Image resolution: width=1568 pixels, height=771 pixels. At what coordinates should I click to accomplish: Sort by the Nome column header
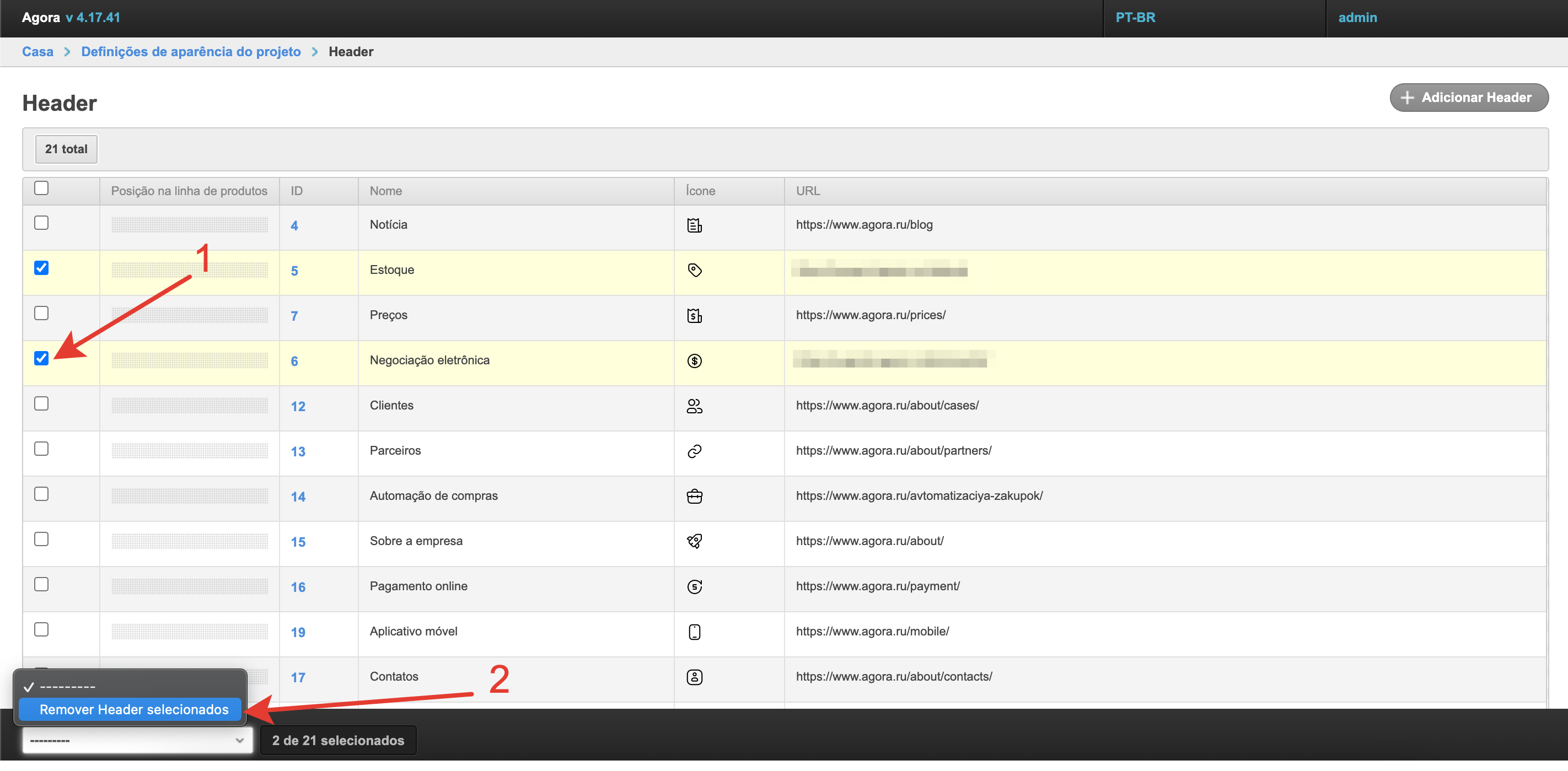(x=385, y=191)
